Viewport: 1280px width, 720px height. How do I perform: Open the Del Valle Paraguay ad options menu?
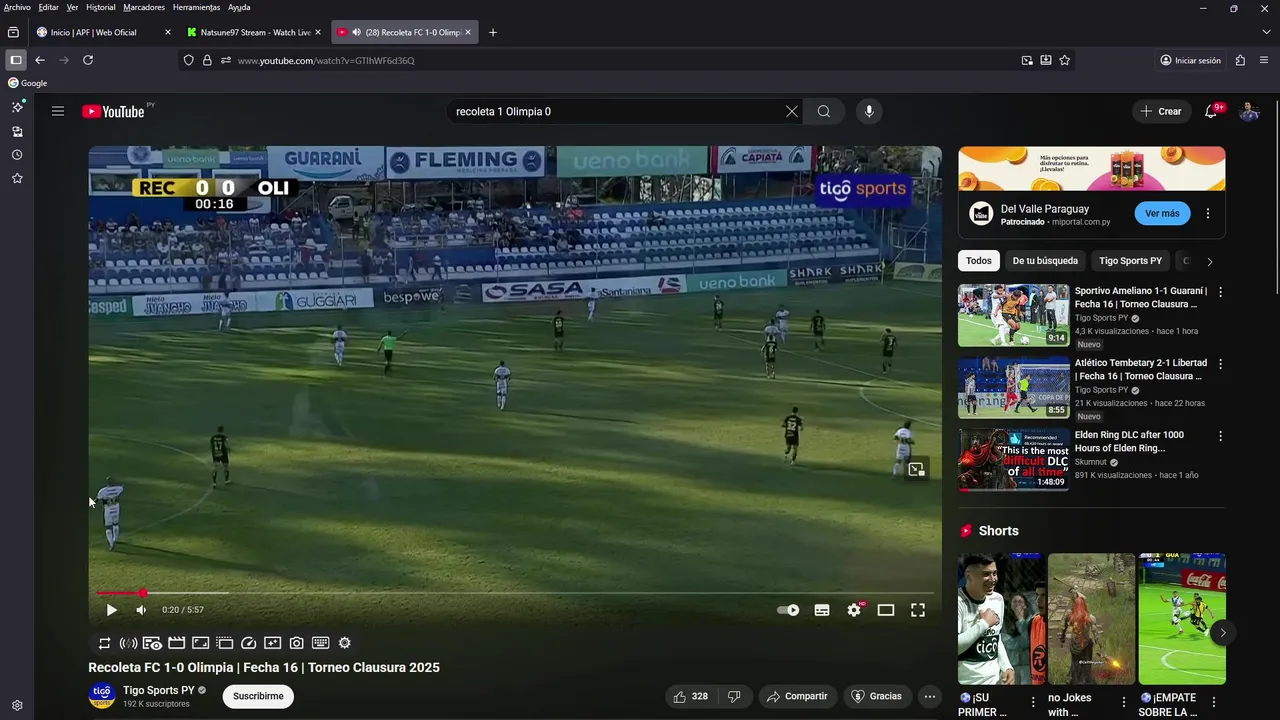[x=1208, y=213]
